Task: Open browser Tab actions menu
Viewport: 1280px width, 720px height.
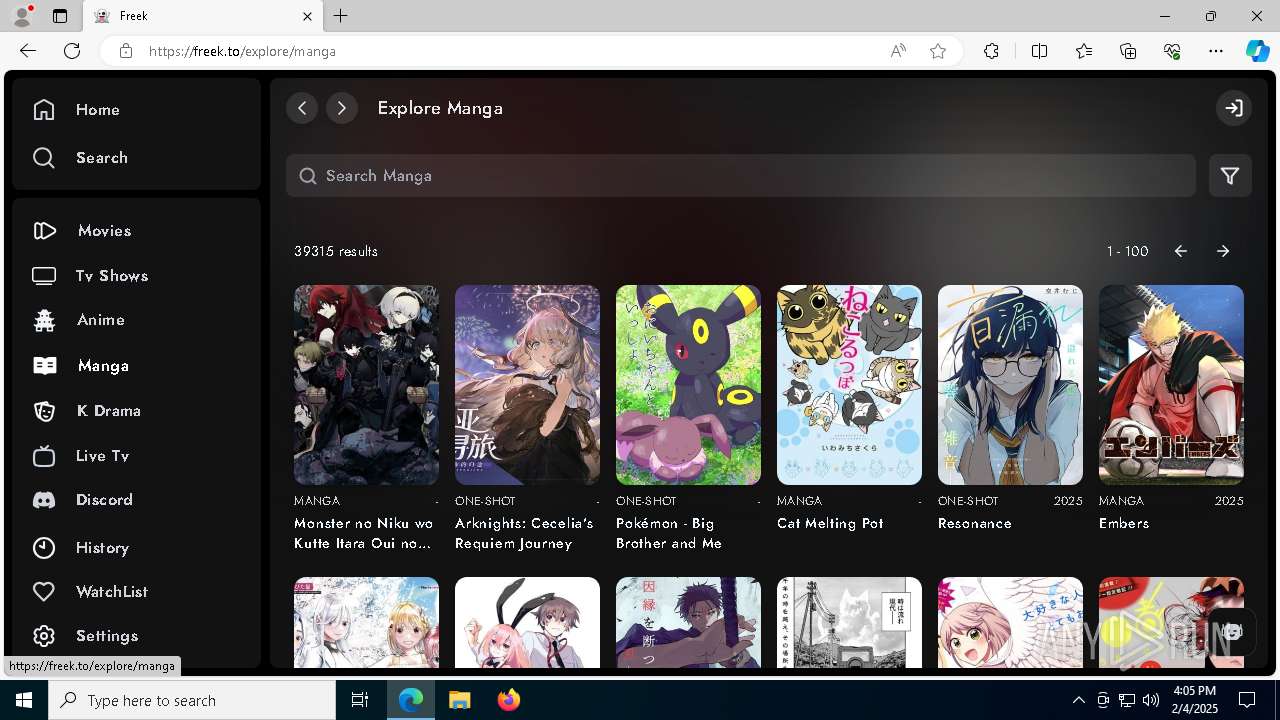Action: pos(60,16)
